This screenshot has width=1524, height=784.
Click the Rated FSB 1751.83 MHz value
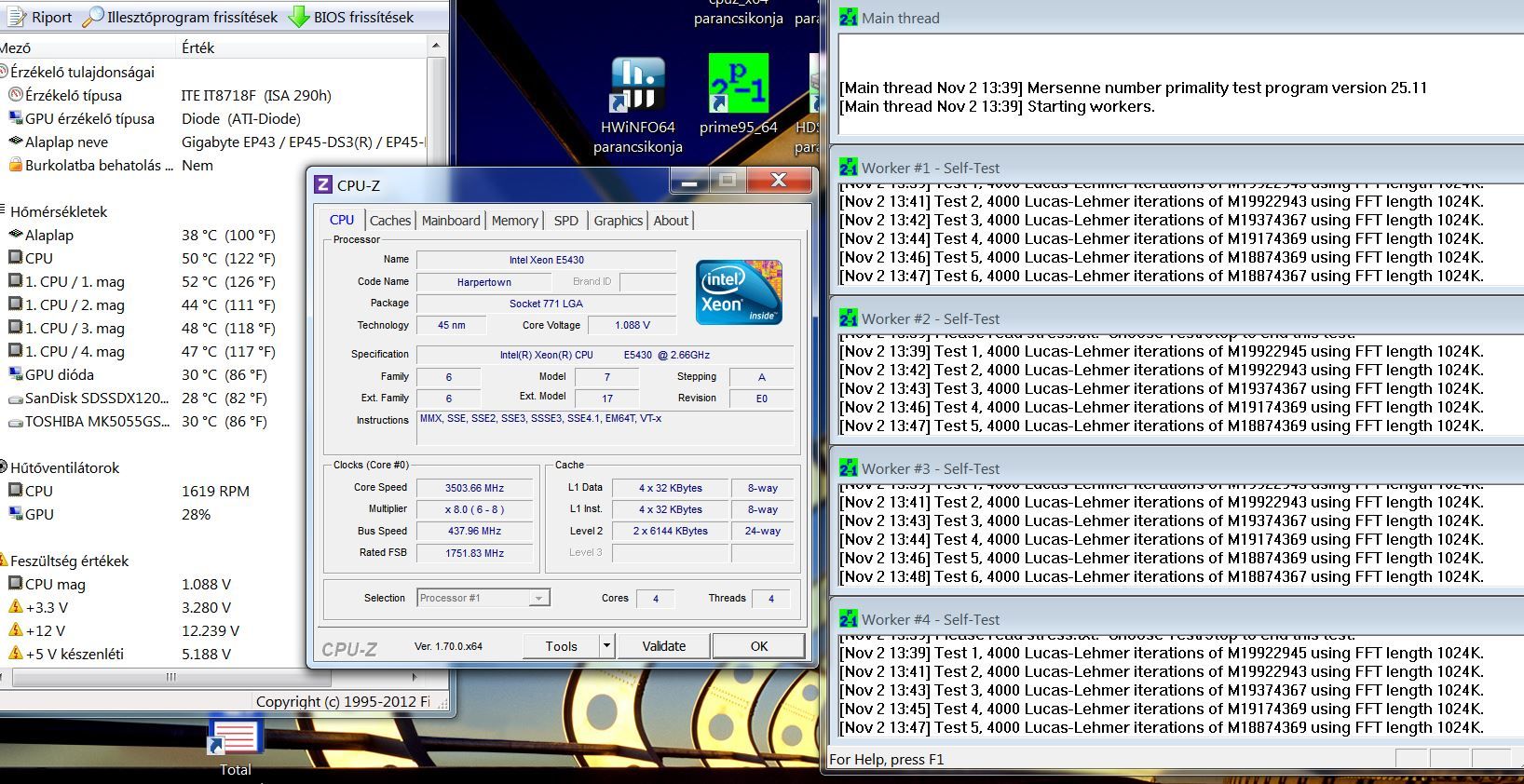475,553
